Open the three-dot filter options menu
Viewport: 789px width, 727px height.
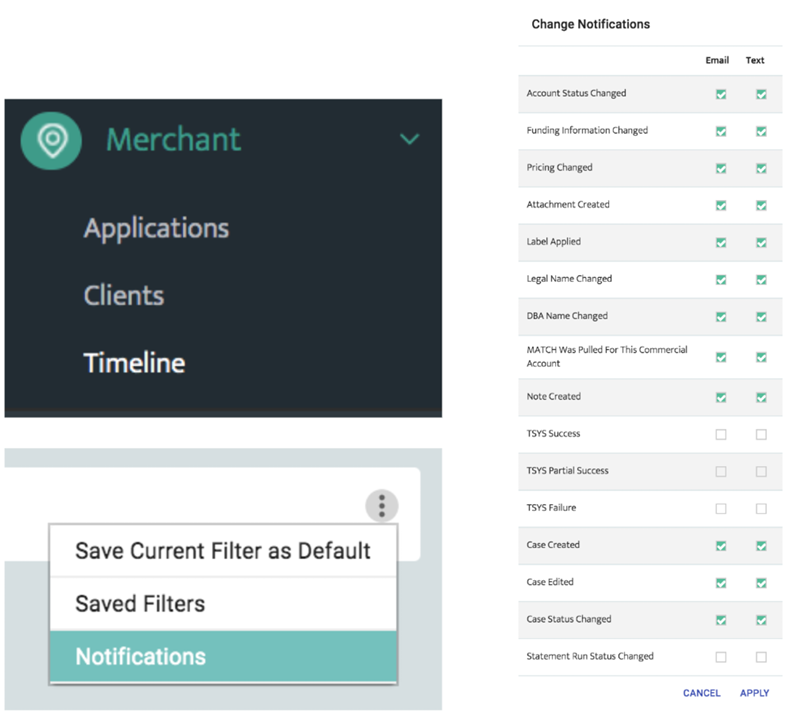tap(382, 506)
